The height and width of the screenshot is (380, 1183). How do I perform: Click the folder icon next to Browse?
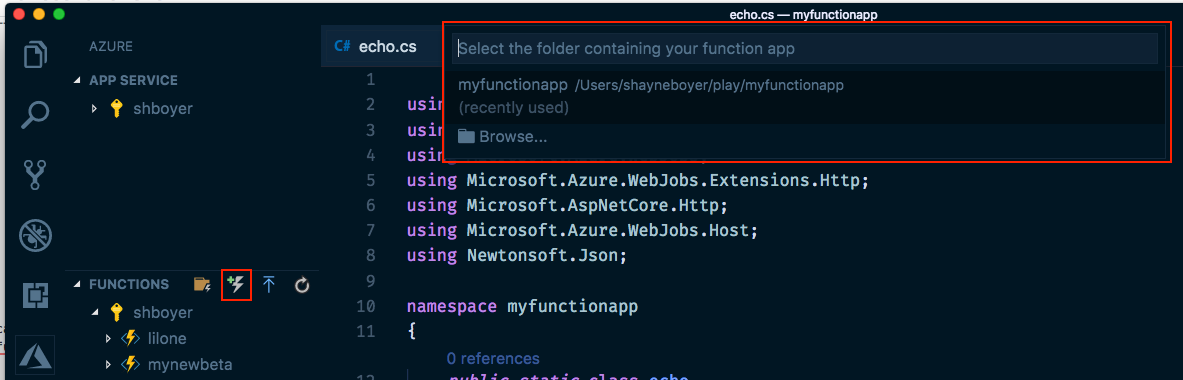[466, 137]
